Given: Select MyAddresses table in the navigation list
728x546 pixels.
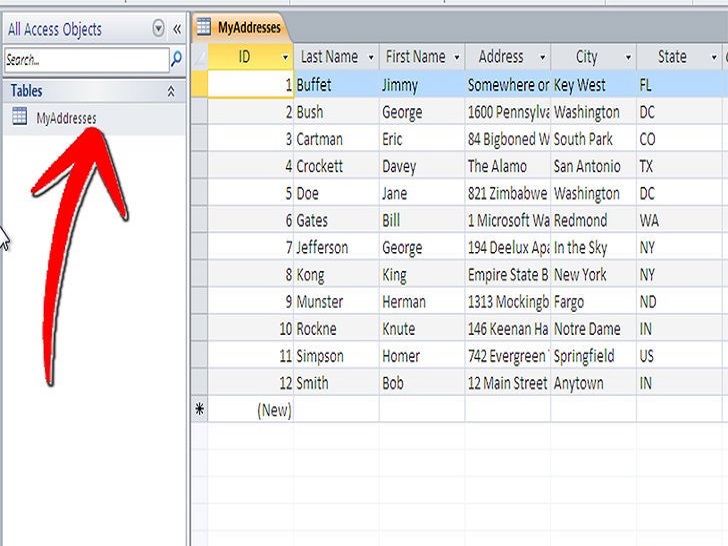Looking at the screenshot, I should tap(66, 118).
